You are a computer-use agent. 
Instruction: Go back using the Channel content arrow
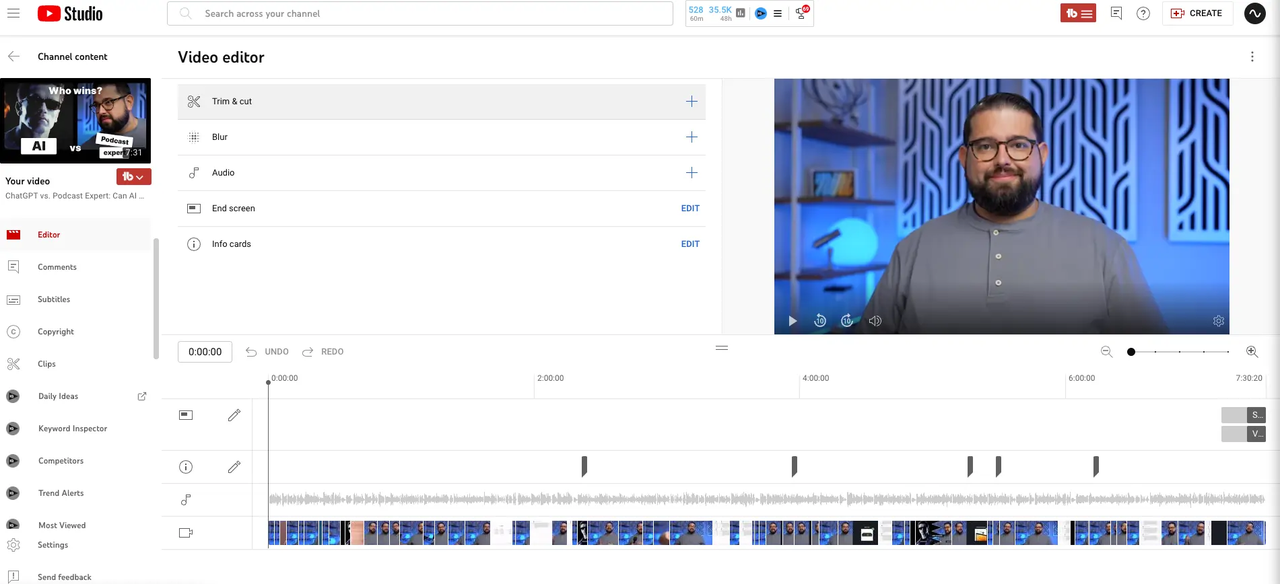click(x=14, y=57)
